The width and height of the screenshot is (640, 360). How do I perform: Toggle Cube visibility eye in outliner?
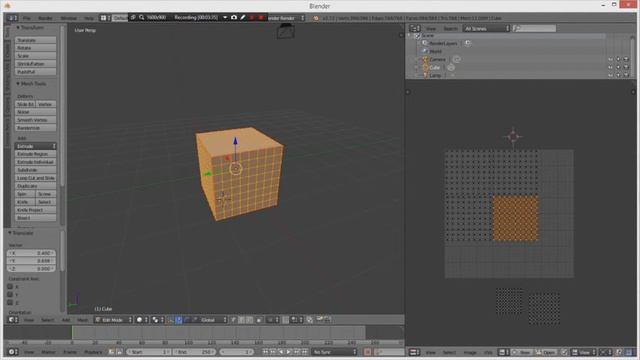point(611,67)
